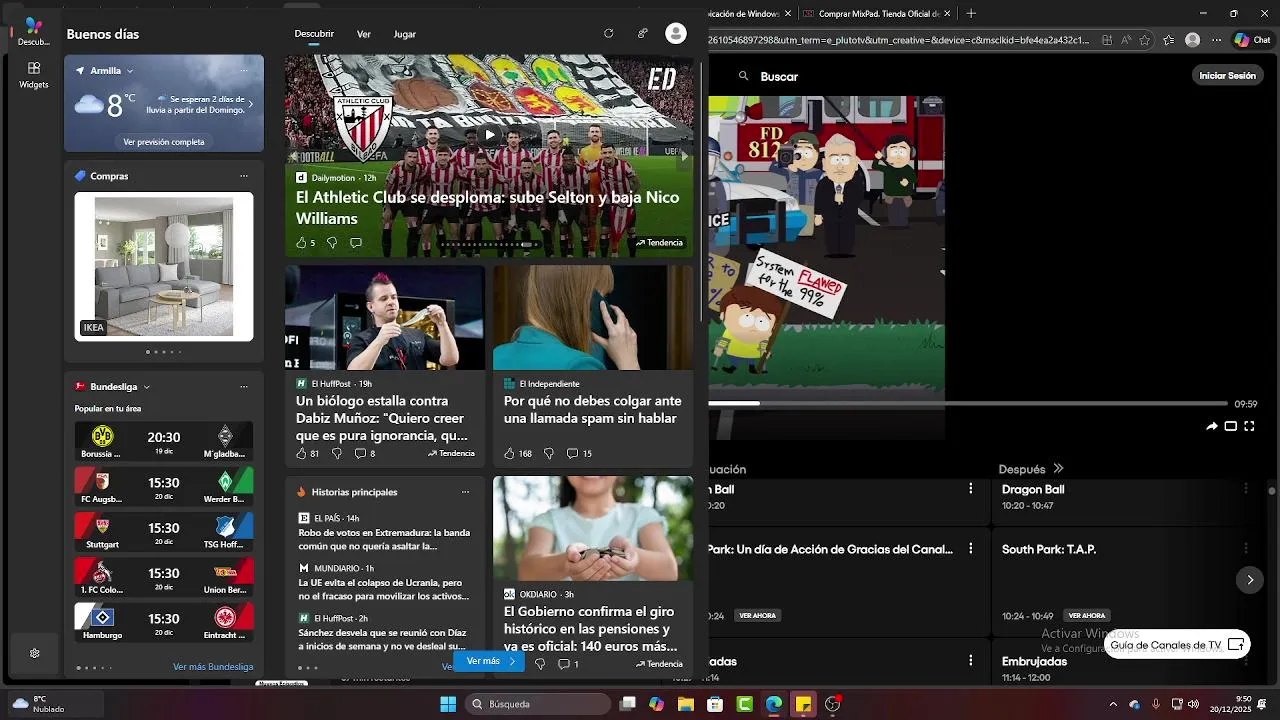Open widgets settings gear icon
This screenshot has width=1280, height=720.
[34, 653]
